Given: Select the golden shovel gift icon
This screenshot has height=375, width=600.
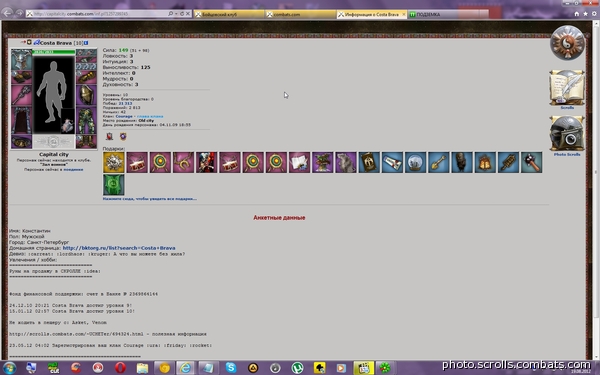Looking at the screenshot, I should (439, 162).
